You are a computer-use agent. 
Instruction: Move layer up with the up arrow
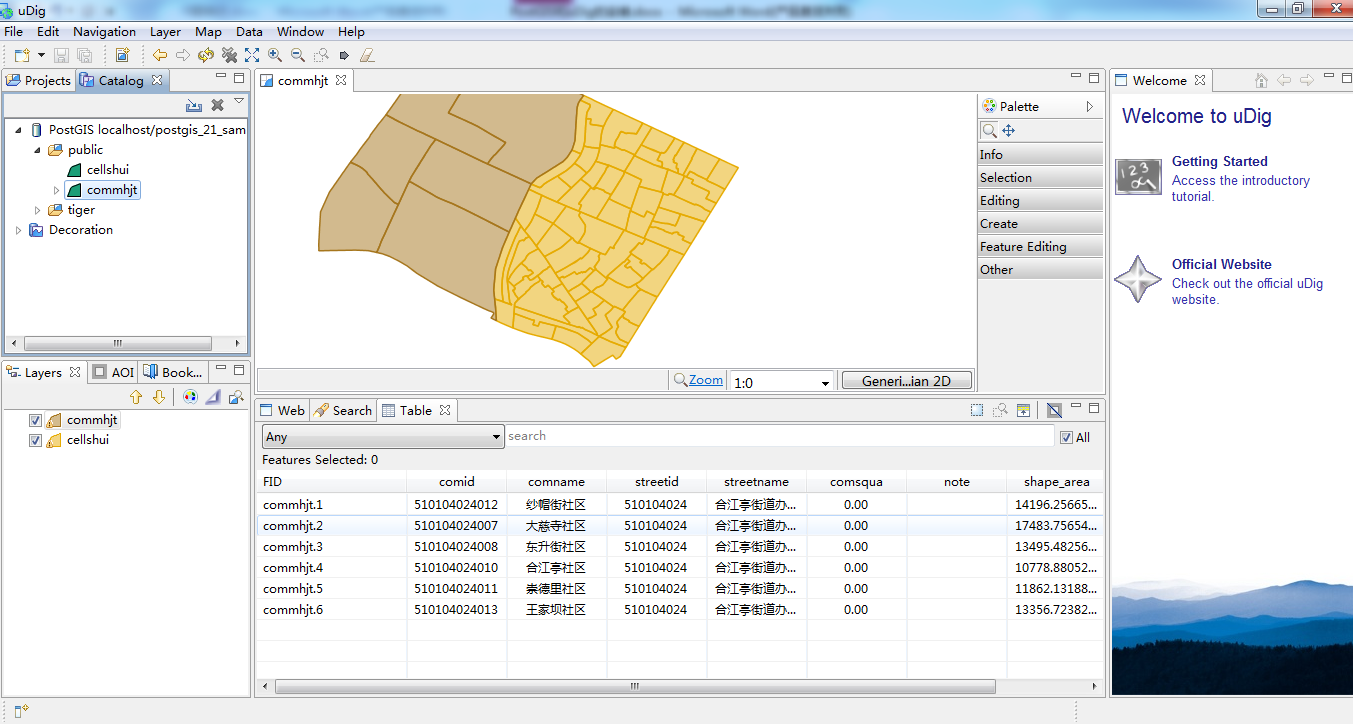[x=137, y=398]
